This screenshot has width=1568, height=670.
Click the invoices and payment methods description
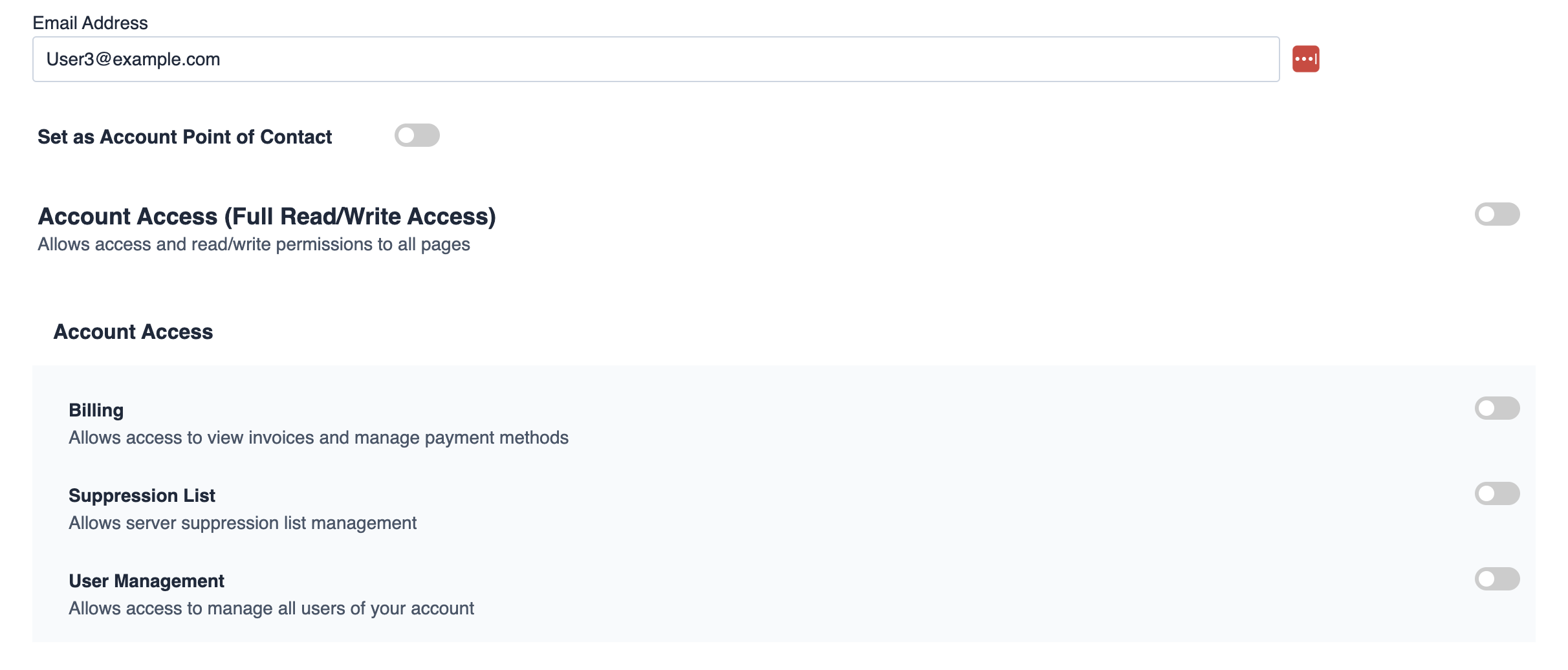click(318, 438)
